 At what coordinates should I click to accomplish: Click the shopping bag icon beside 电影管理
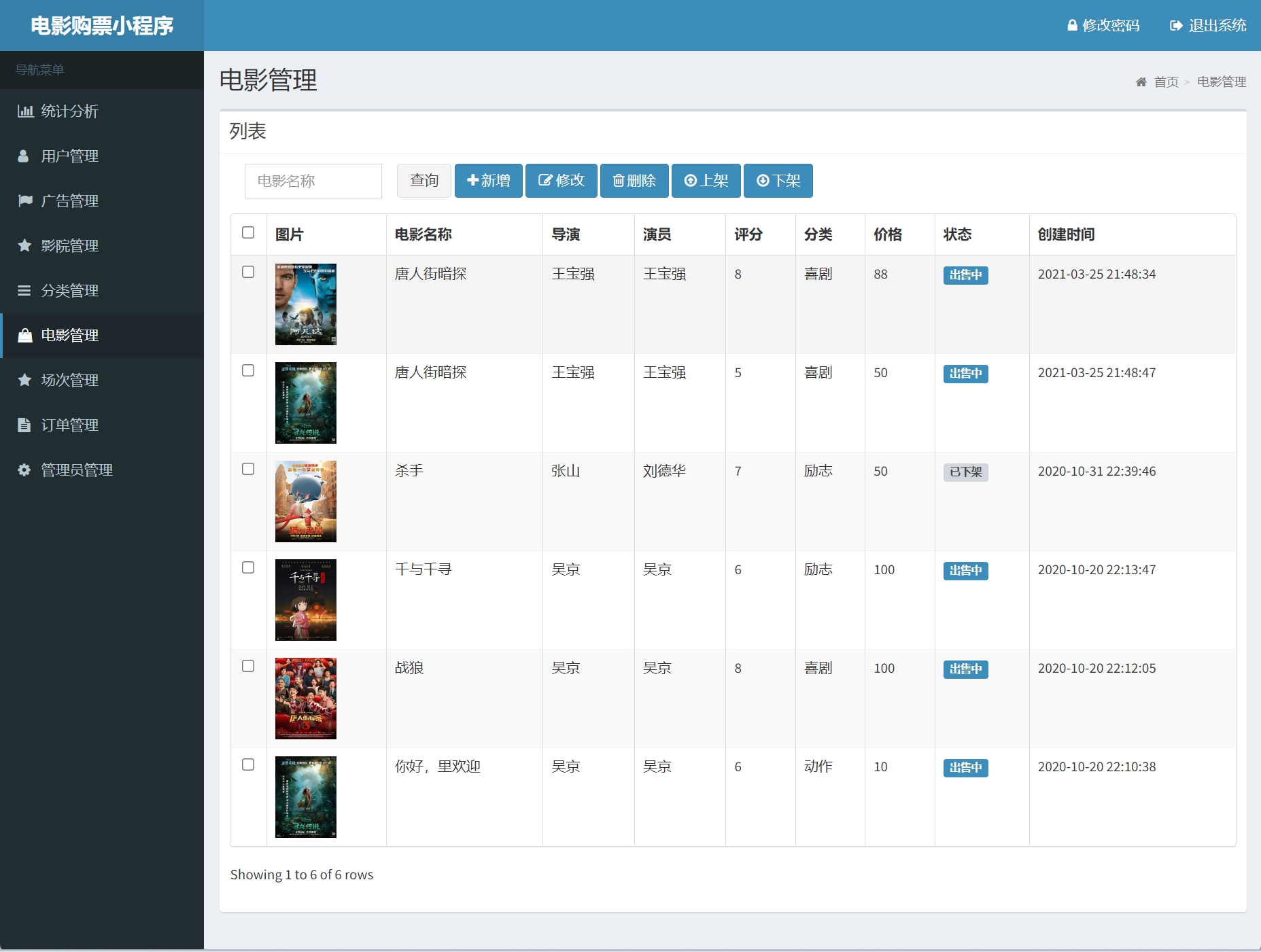[x=25, y=335]
